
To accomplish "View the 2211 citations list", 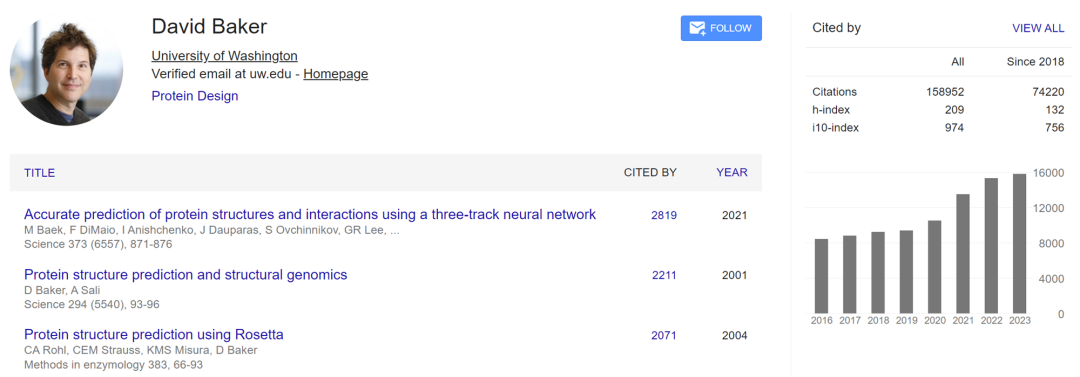I will click(664, 276).
